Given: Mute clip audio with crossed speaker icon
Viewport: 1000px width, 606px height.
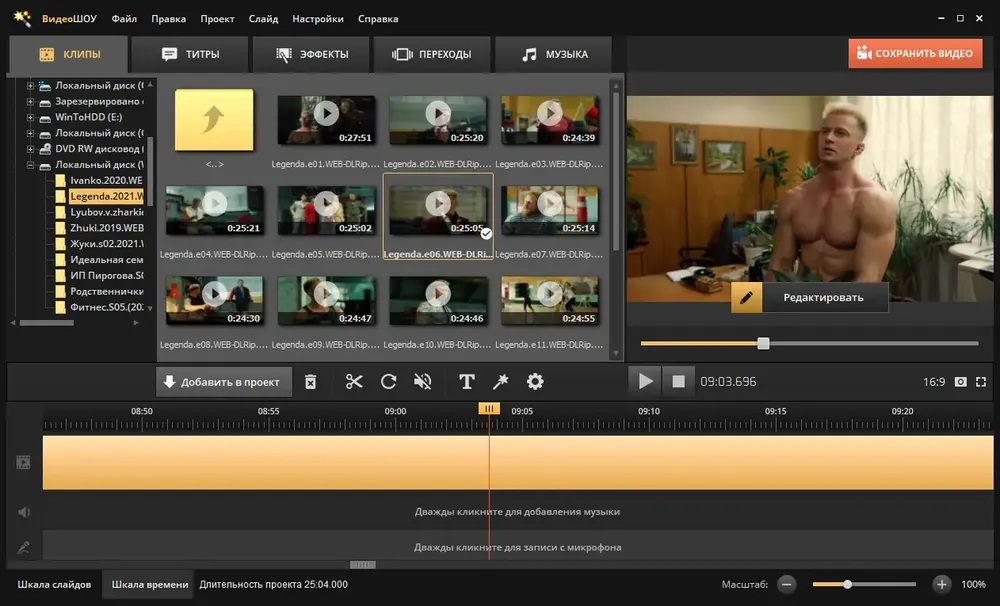Looking at the screenshot, I should pos(422,381).
